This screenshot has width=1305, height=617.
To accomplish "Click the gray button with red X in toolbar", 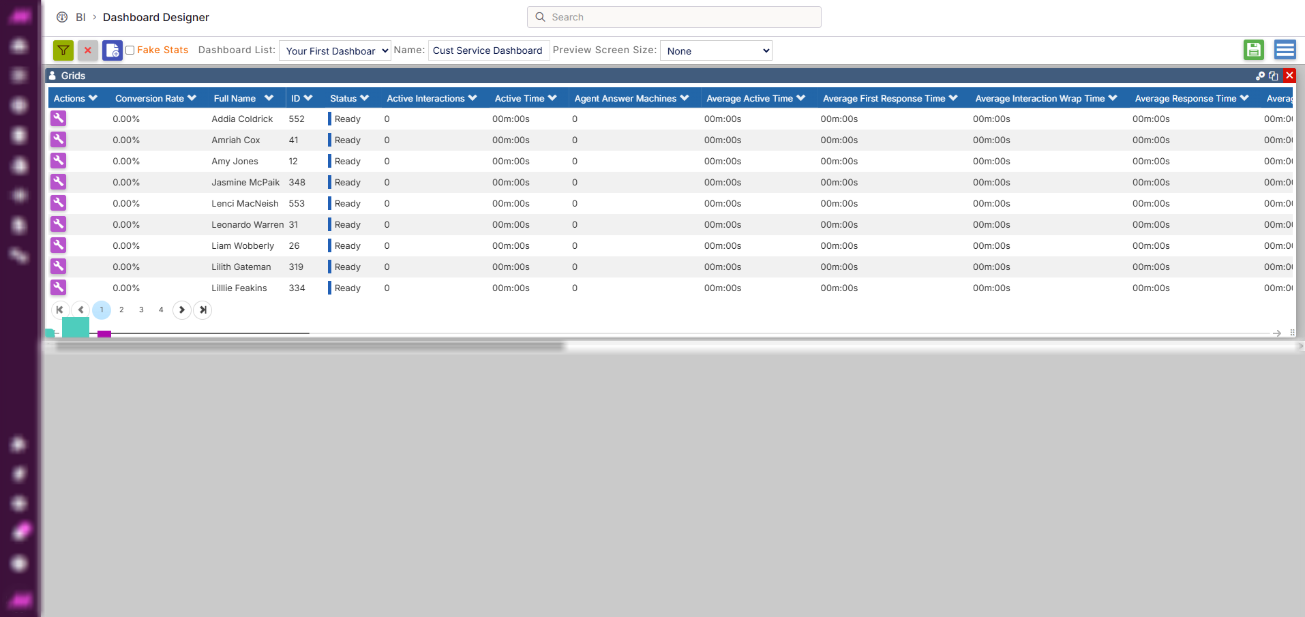I will (x=88, y=50).
